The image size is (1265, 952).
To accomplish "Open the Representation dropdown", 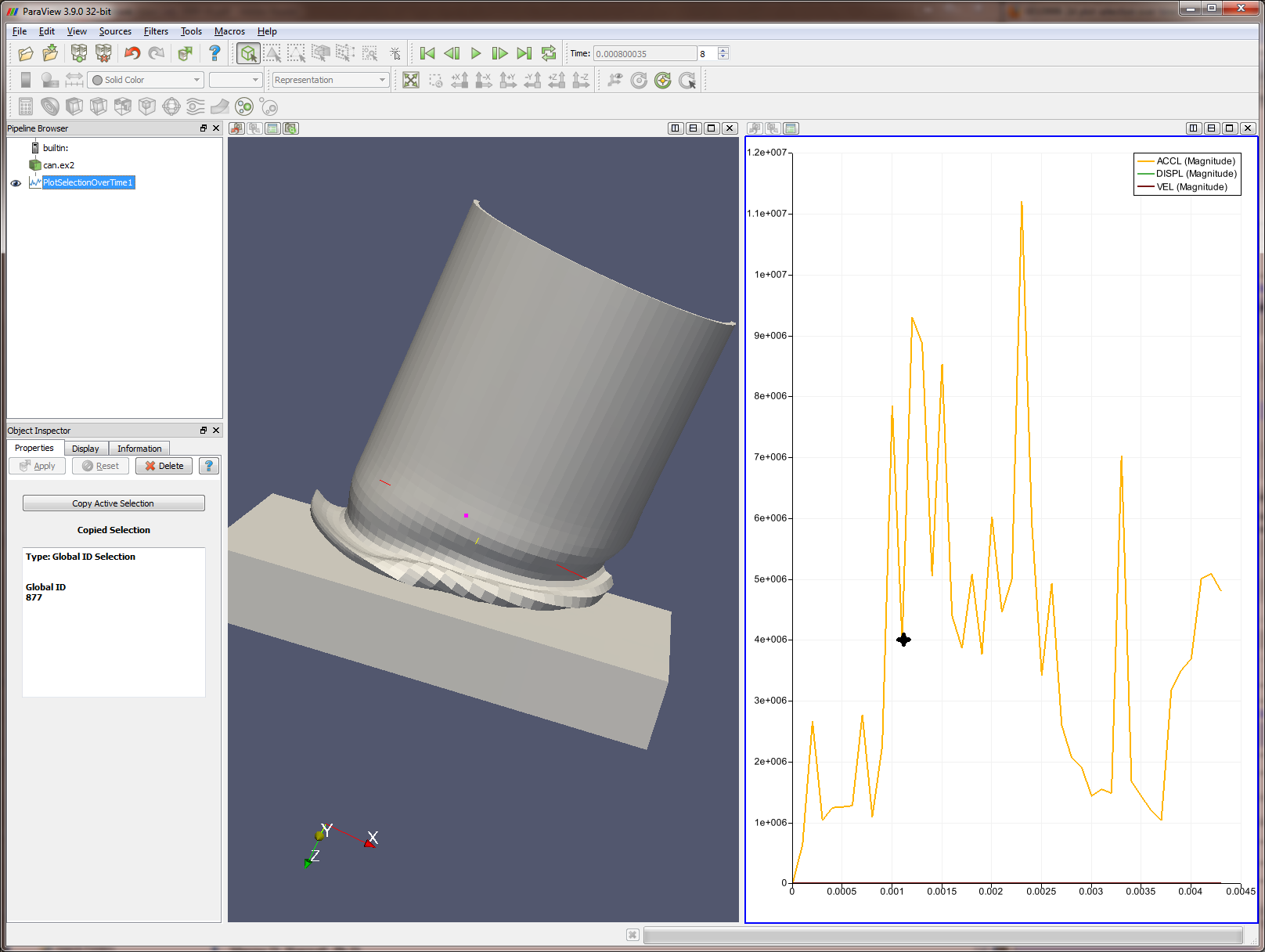I will 330,80.
